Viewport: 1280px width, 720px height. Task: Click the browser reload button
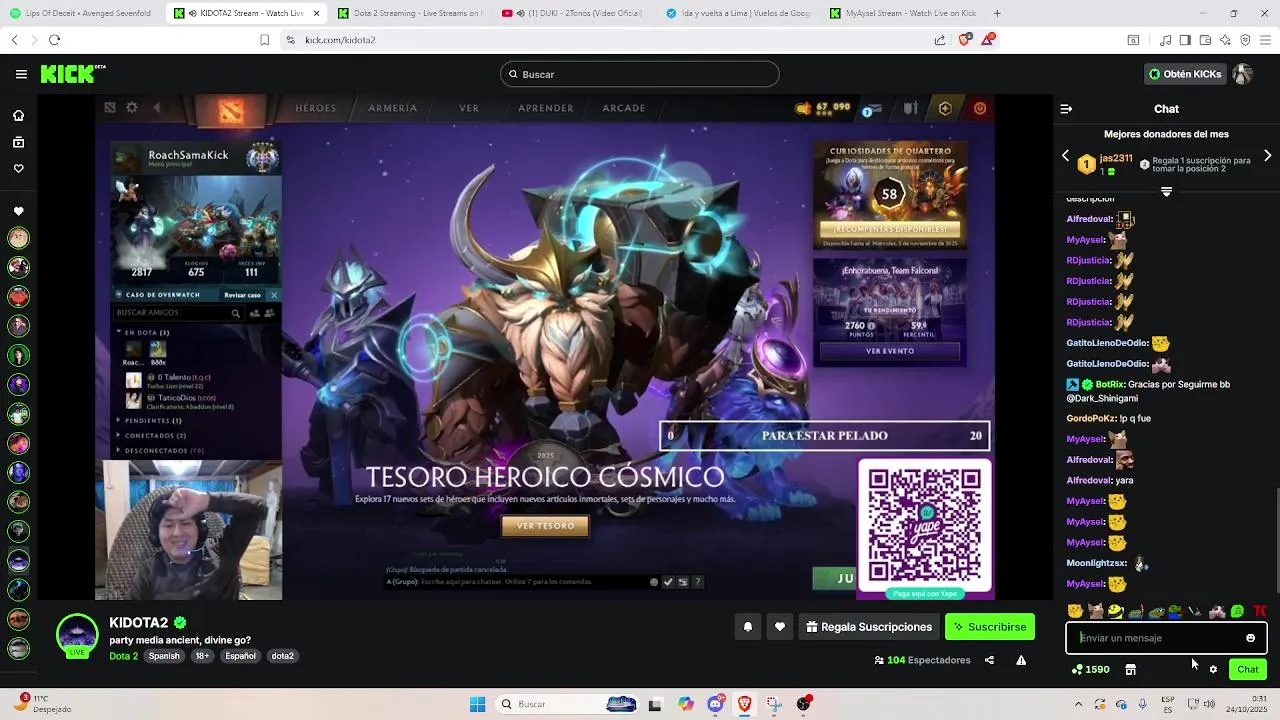54,40
